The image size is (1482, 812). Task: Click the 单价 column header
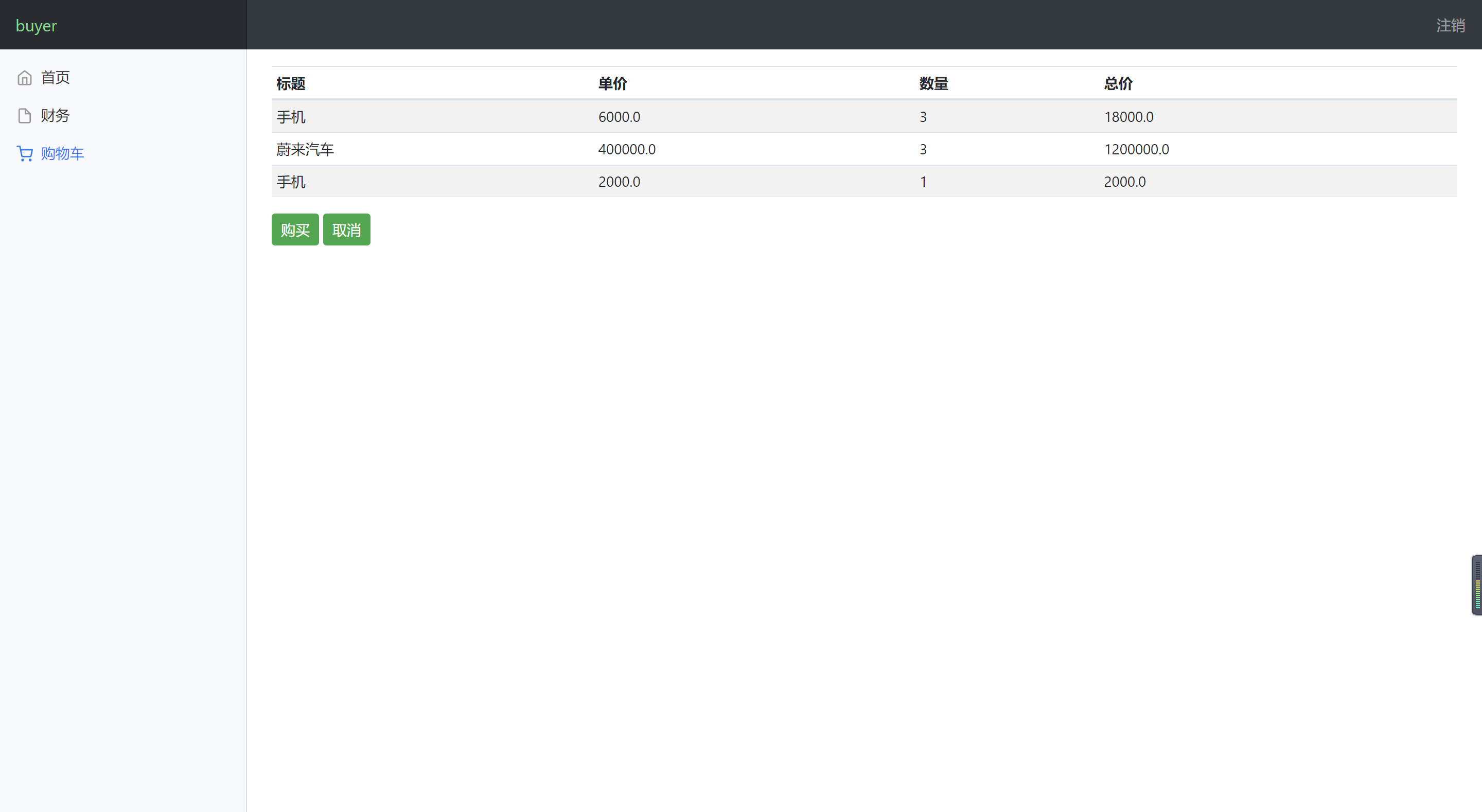pyautogui.click(x=612, y=83)
